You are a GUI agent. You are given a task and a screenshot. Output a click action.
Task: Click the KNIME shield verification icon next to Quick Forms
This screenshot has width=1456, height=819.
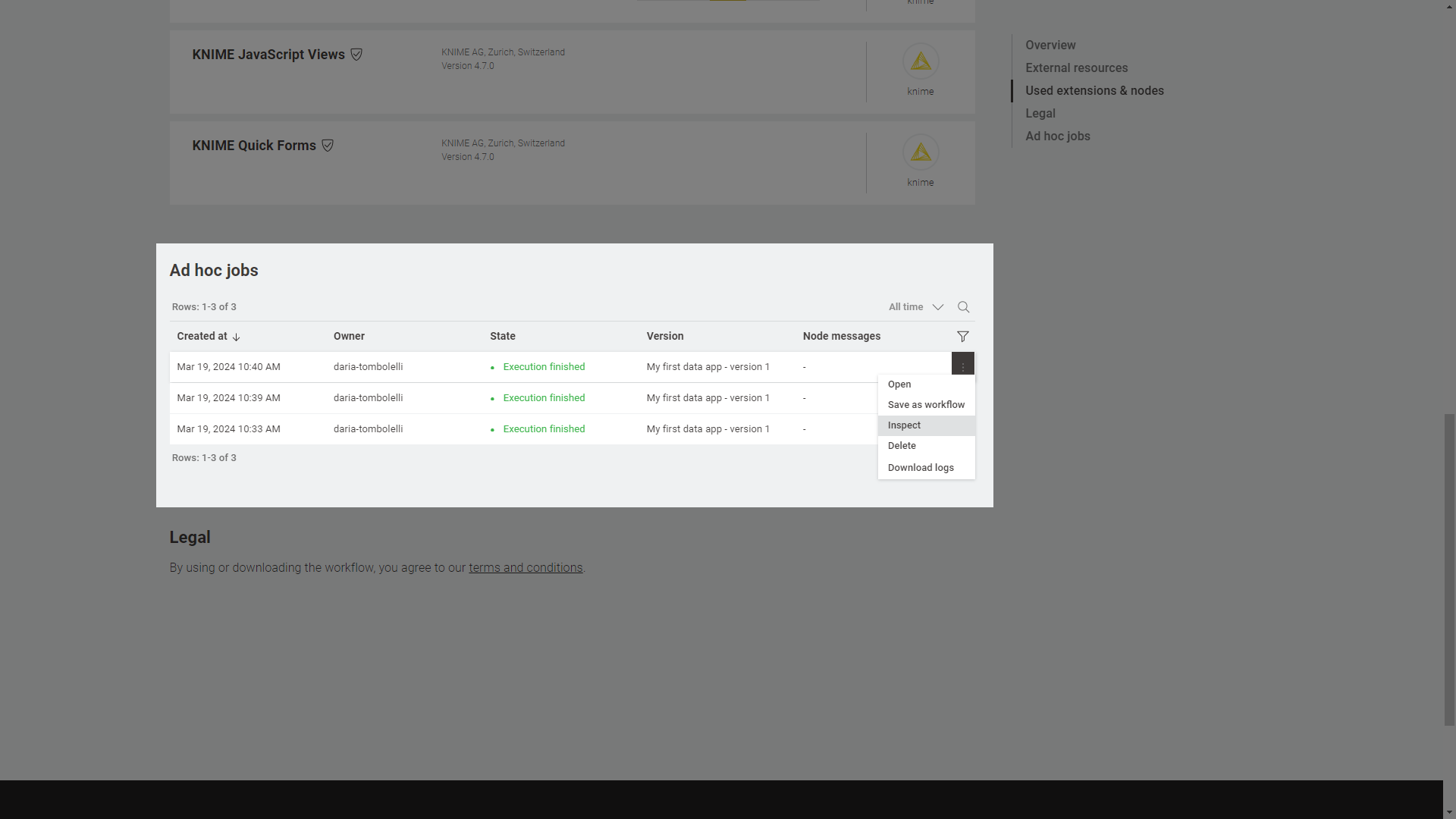click(328, 145)
